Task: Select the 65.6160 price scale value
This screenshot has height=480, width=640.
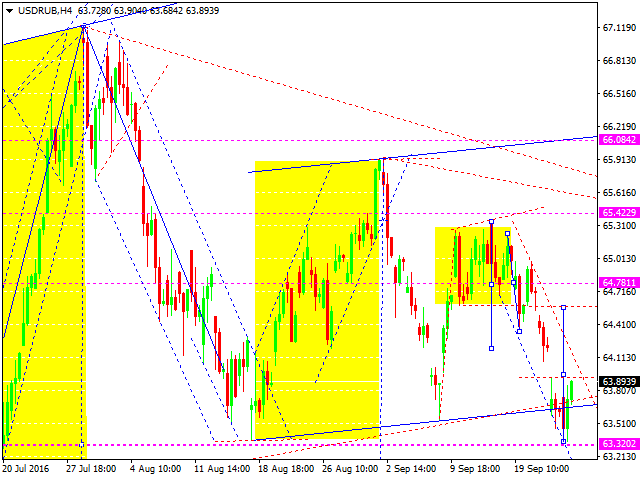Action: (620, 193)
